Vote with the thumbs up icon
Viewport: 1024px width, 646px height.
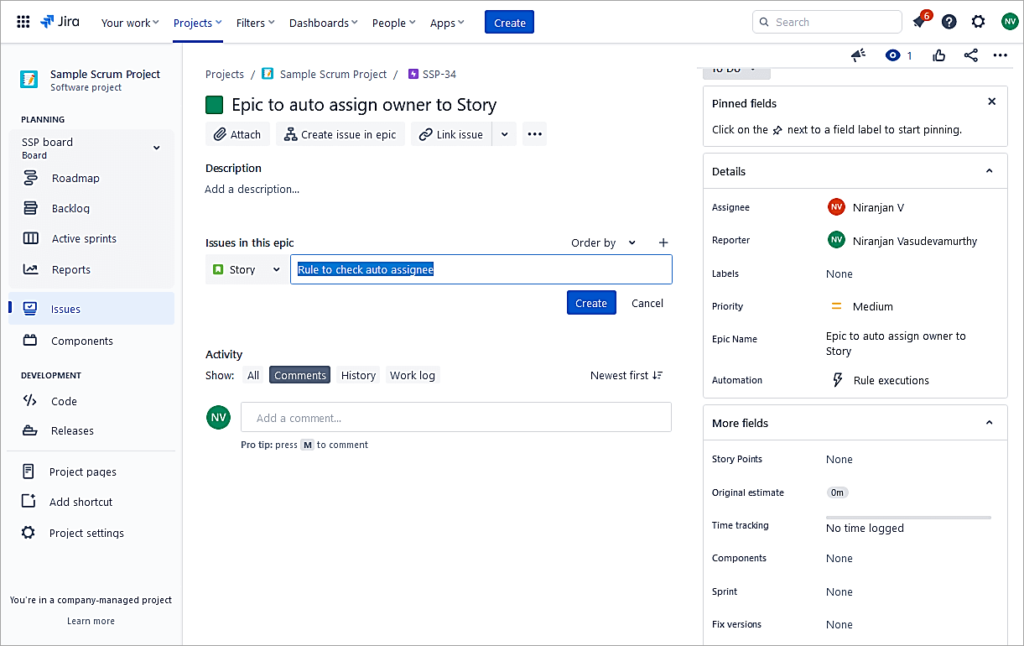coord(938,56)
